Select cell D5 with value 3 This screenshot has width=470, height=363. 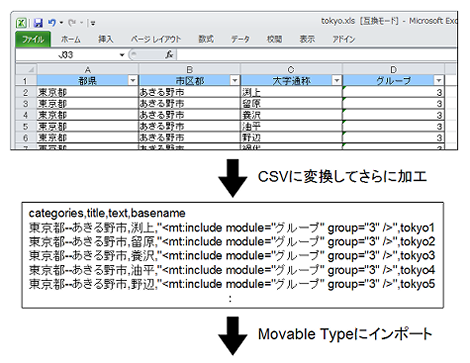coord(393,126)
